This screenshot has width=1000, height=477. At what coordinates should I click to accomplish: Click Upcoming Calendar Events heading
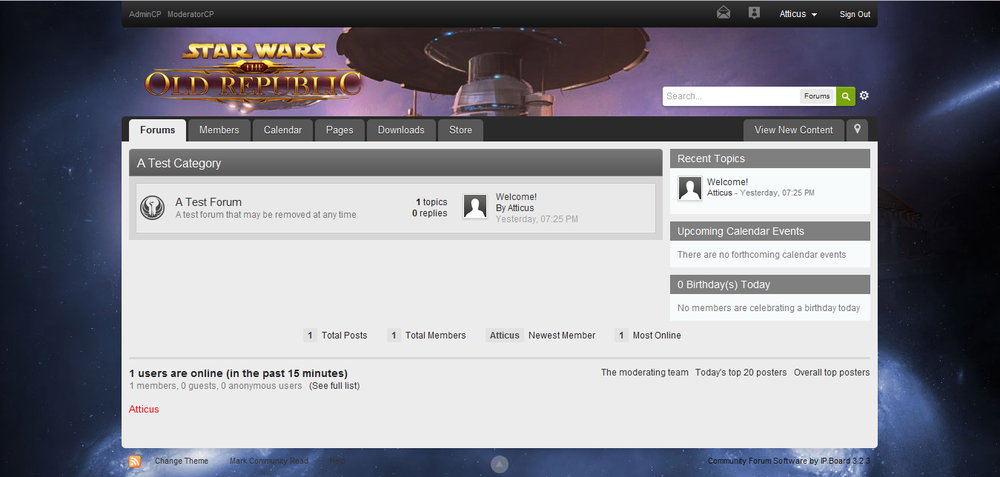click(x=740, y=231)
